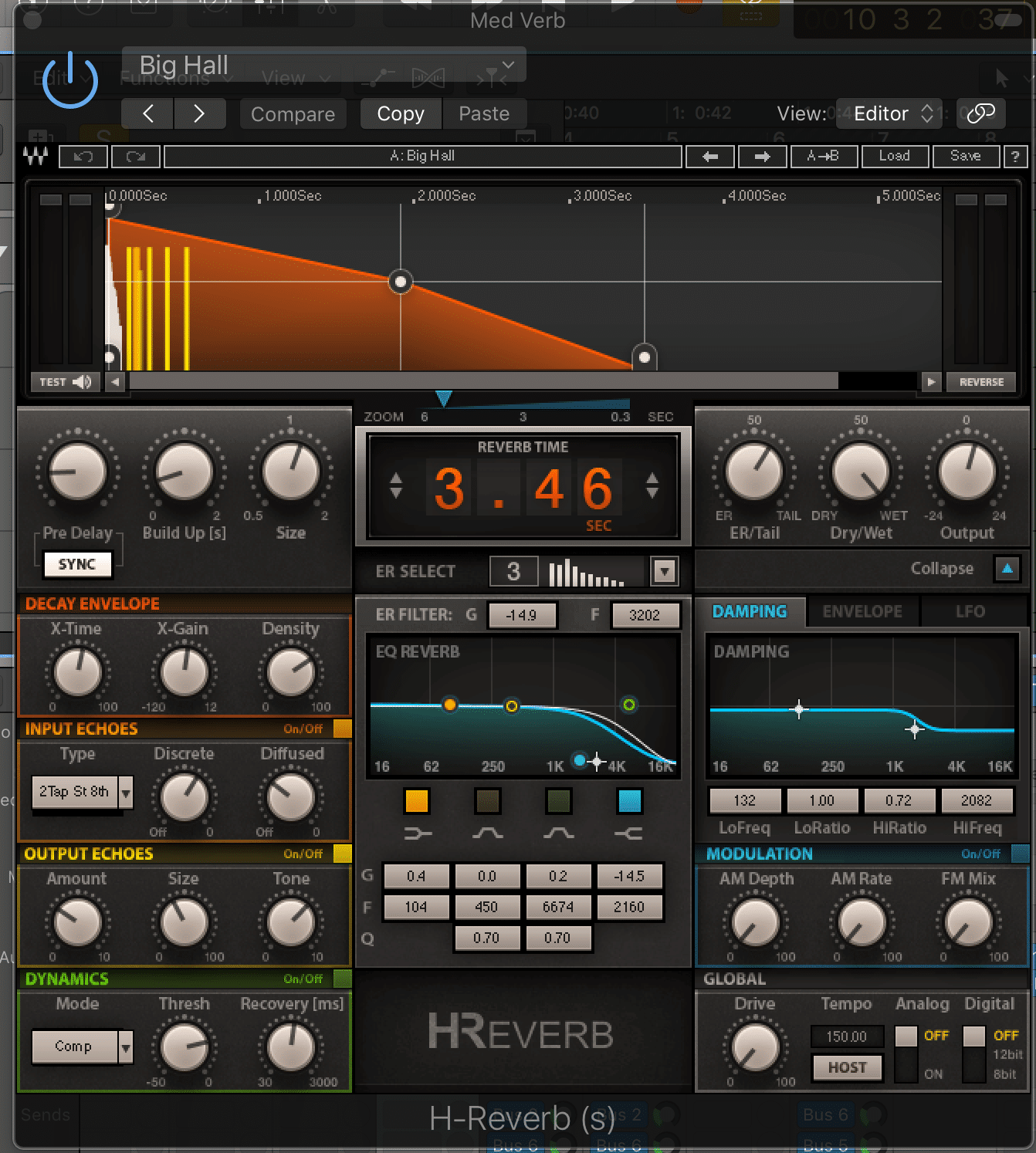Click the Copy button
Image resolution: width=1036 pixels, height=1153 pixels.
pyautogui.click(x=401, y=113)
